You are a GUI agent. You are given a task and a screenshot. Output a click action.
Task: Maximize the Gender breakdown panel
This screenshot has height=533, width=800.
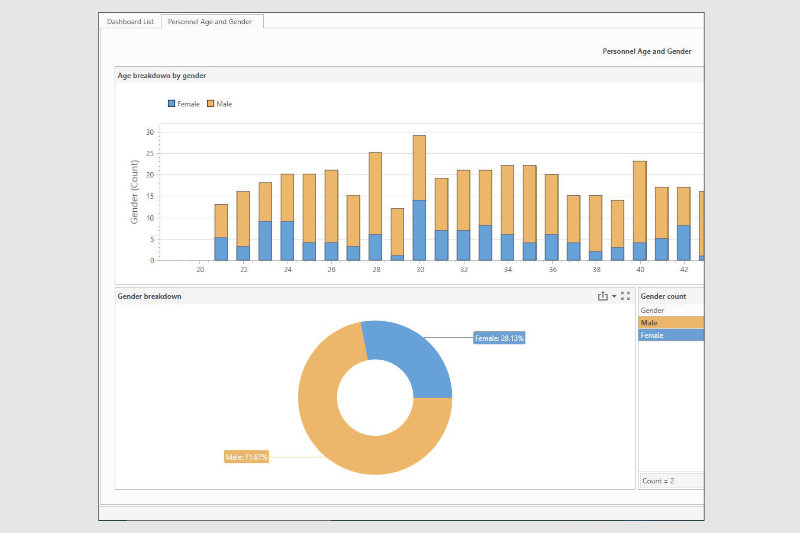(626, 296)
